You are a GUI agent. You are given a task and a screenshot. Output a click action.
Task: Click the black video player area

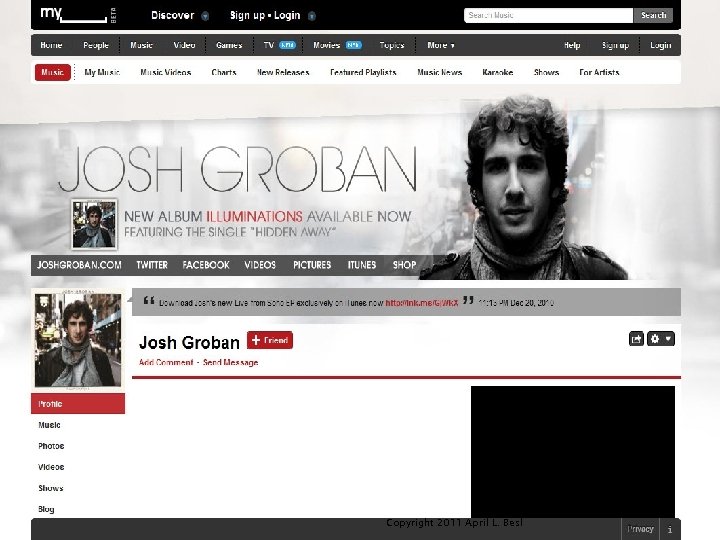coord(573,452)
